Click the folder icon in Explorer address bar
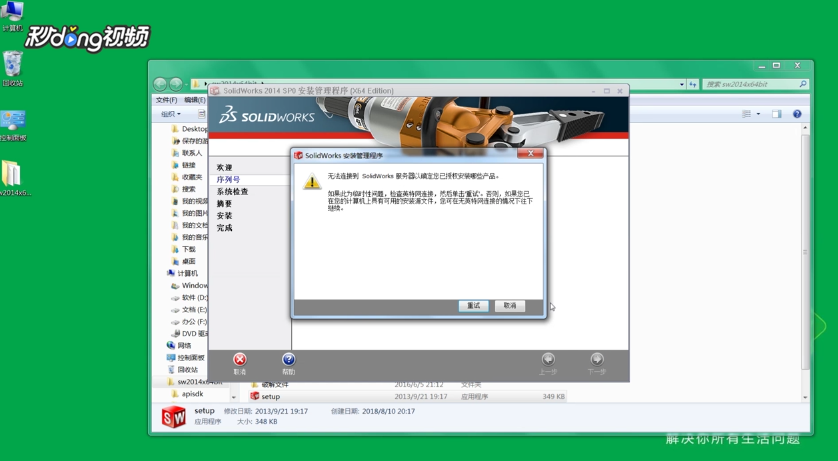The width and height of the screenshot is (838, 461). click(x=196, y=84)
